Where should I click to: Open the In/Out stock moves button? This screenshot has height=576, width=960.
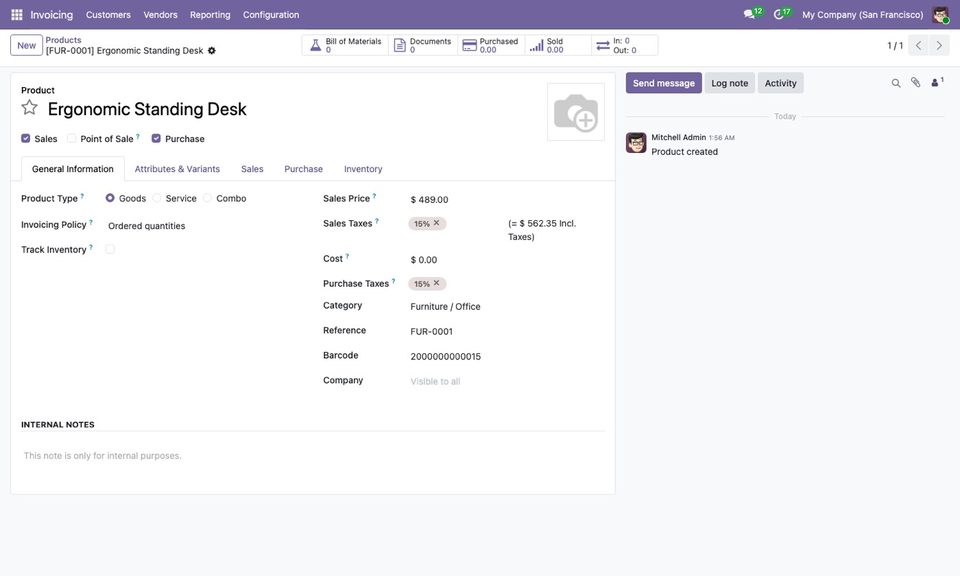click(x=624, y=45)
